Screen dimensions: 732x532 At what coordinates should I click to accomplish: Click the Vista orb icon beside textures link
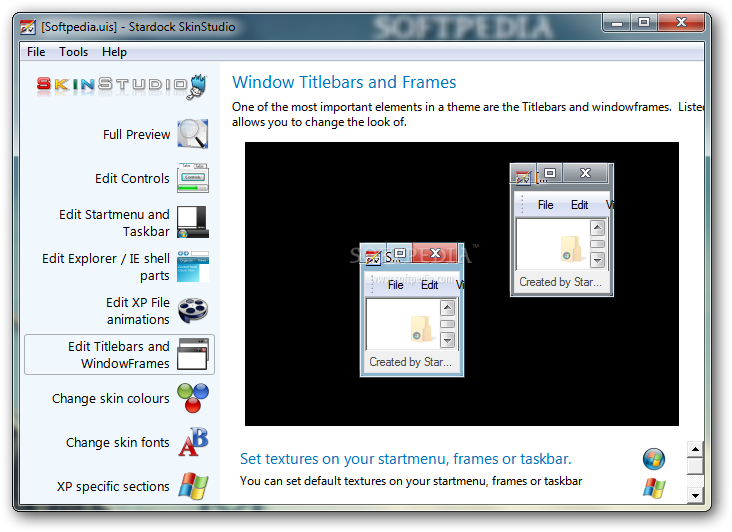tap(654, 459)
